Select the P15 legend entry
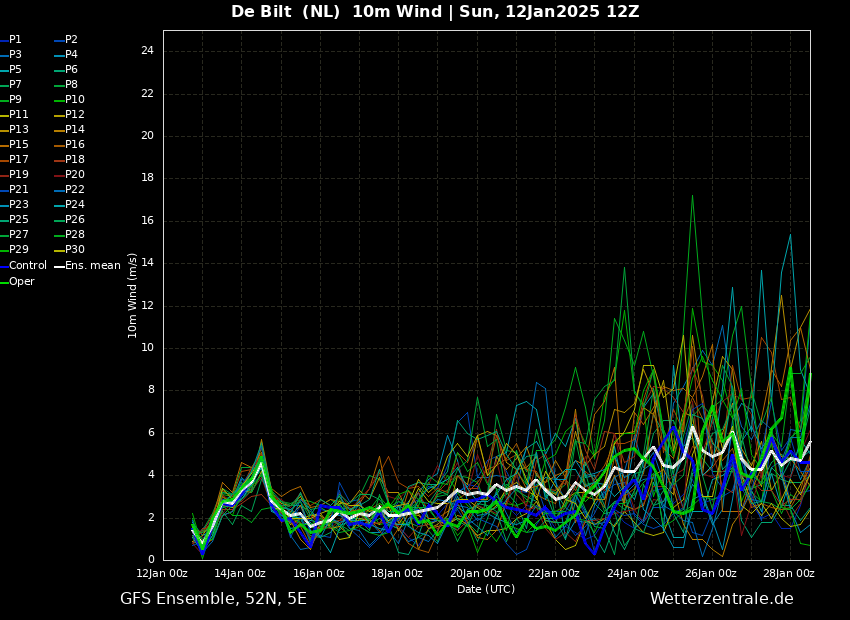 [14, 145]
